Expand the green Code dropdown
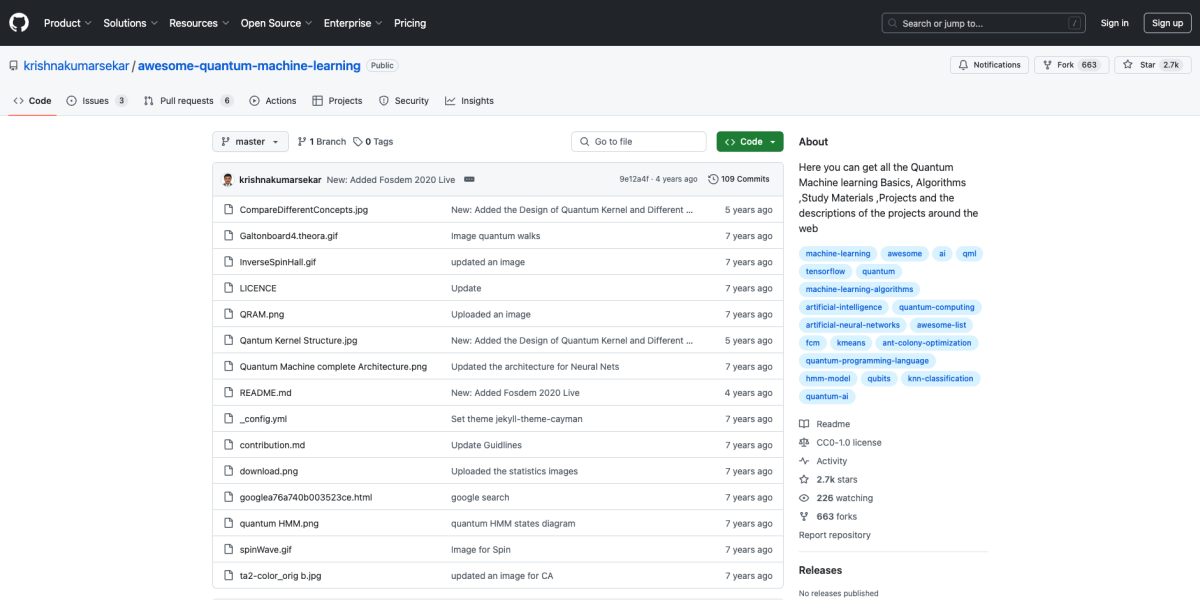 [x=750, y=142]
